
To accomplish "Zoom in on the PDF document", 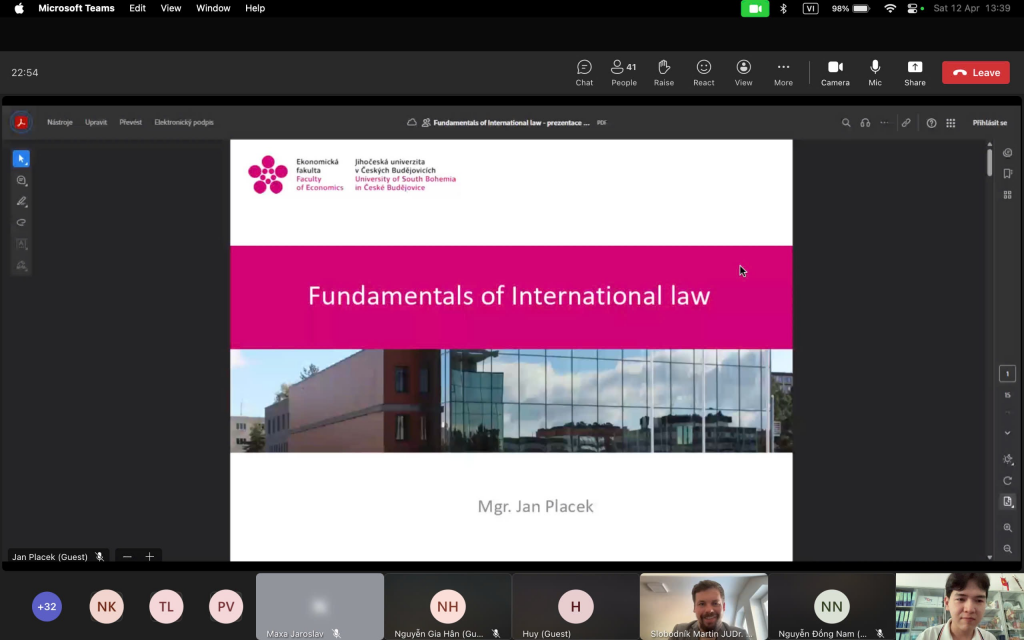I will [x=1007, y=528].
